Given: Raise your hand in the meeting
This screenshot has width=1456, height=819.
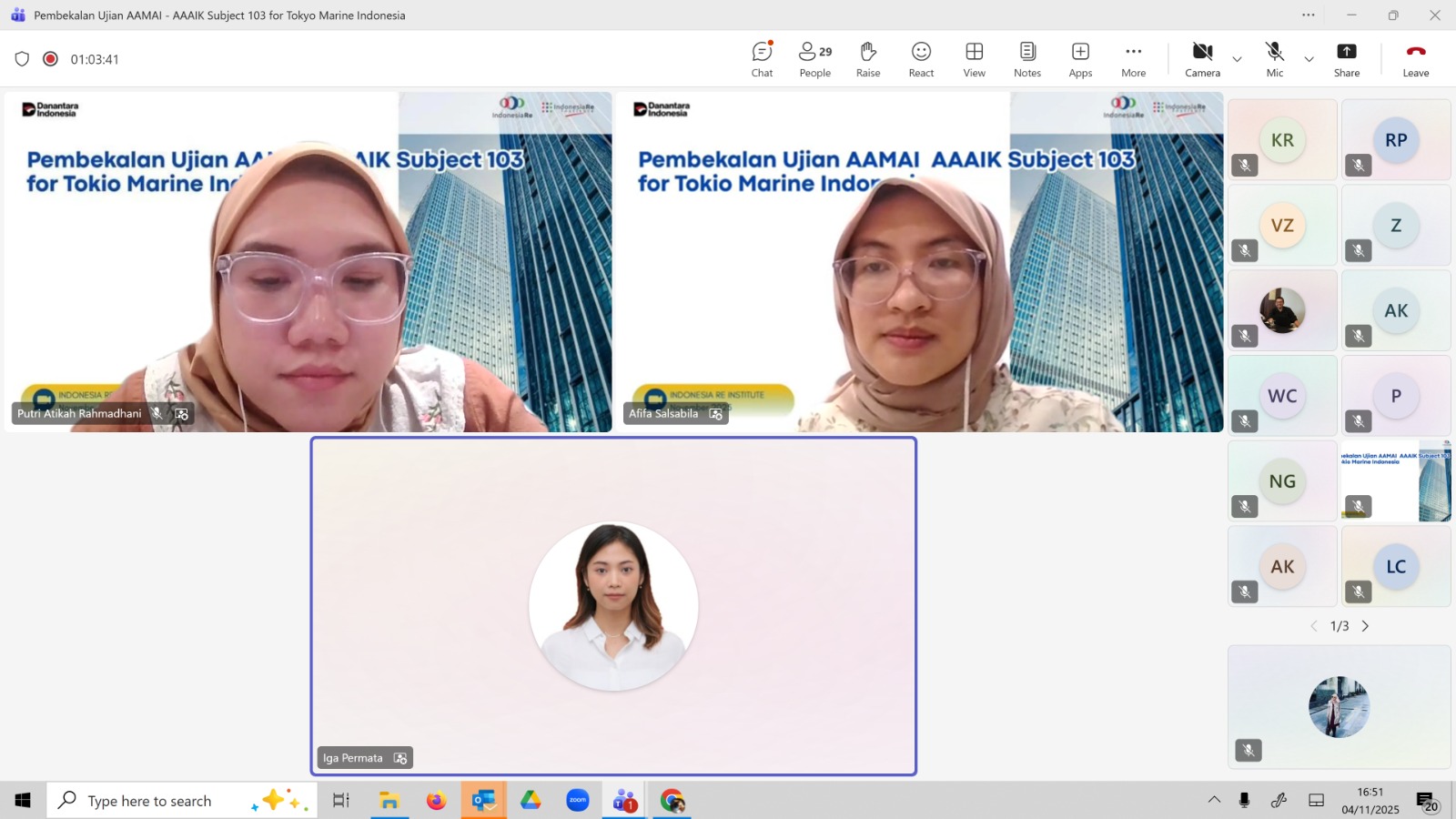Looking at the screenshot, I should pos(868,59).
